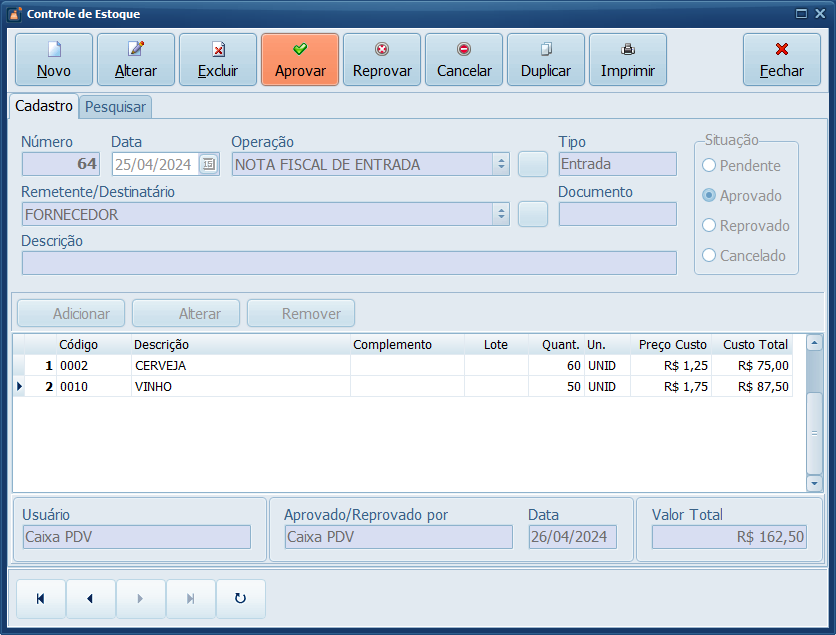Expand the Operação dropdown list
836x635 pixels.
[501, 165]
